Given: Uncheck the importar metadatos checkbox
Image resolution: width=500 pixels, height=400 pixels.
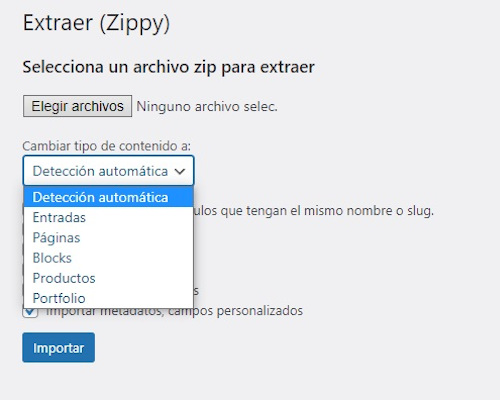Looking at the screenshot, I should click(x=30, y=313).
